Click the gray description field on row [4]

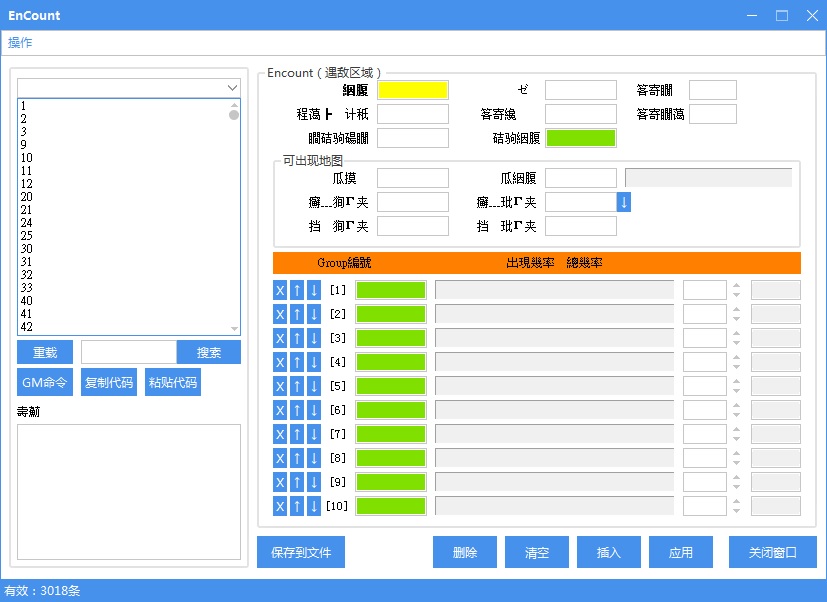[x=554, y=362]
